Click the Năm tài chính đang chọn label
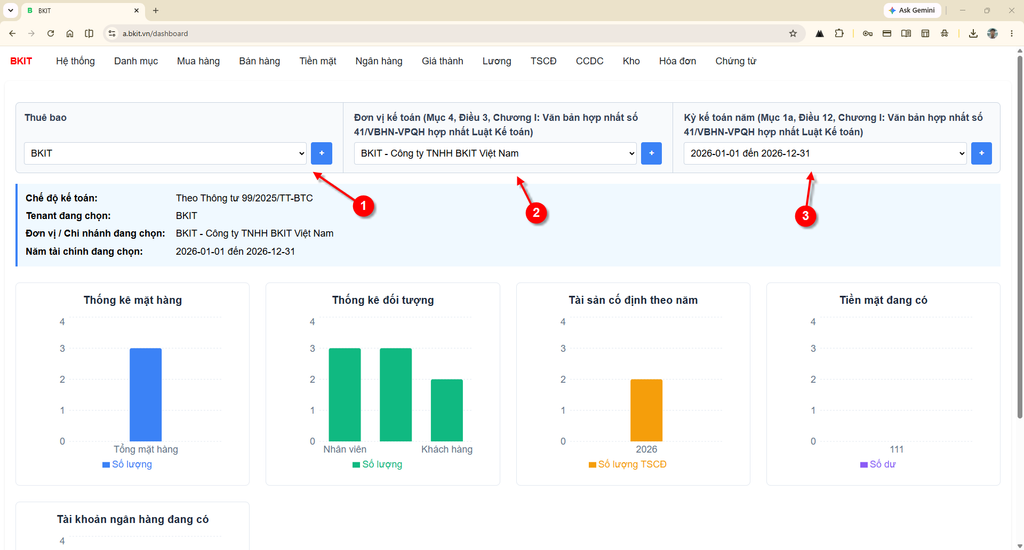The width and height of the screenshot is (1024, 550). click(x=84, y=251)
